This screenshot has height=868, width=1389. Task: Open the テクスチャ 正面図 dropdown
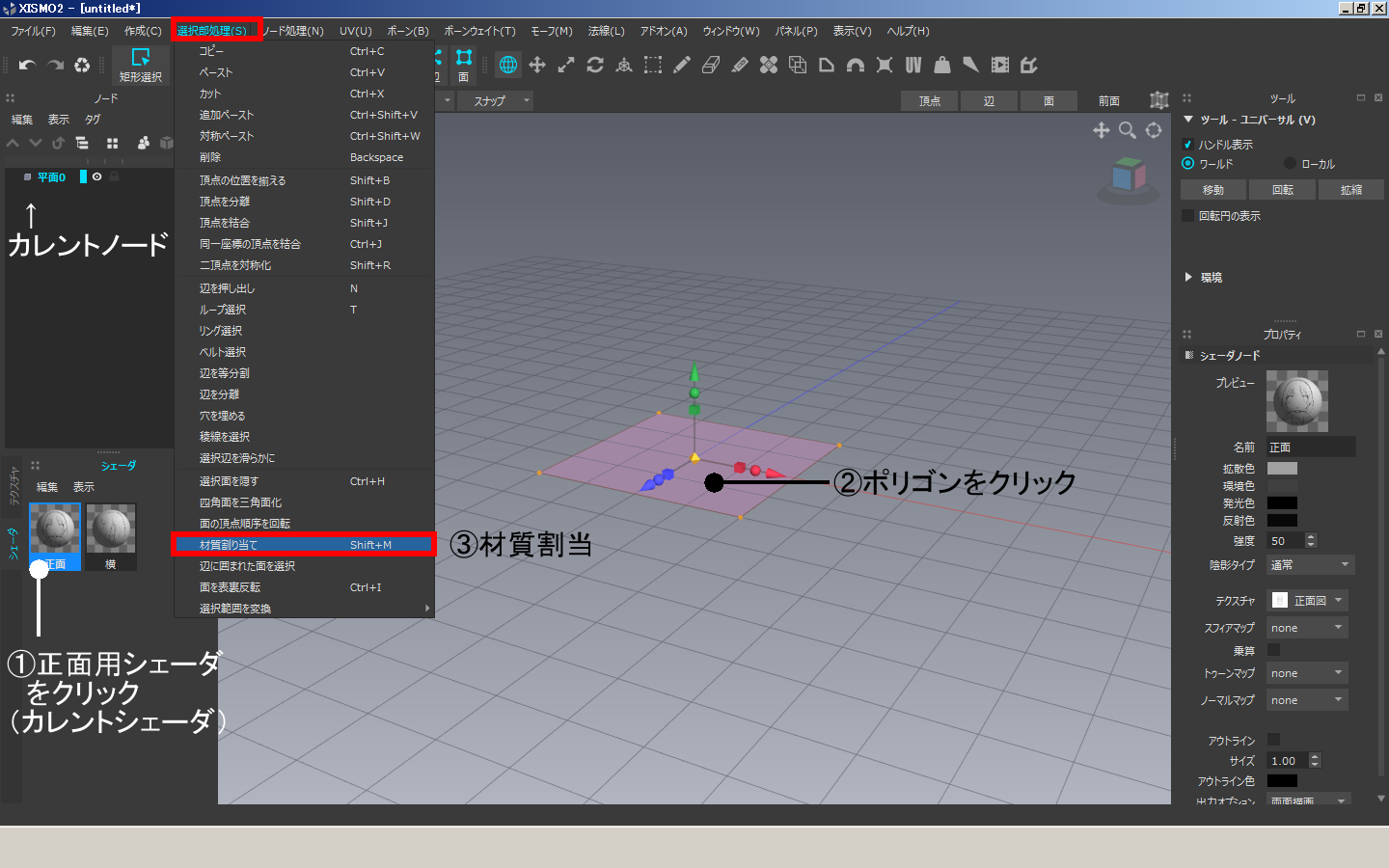pyautogui.click(x=1307, y=600)
